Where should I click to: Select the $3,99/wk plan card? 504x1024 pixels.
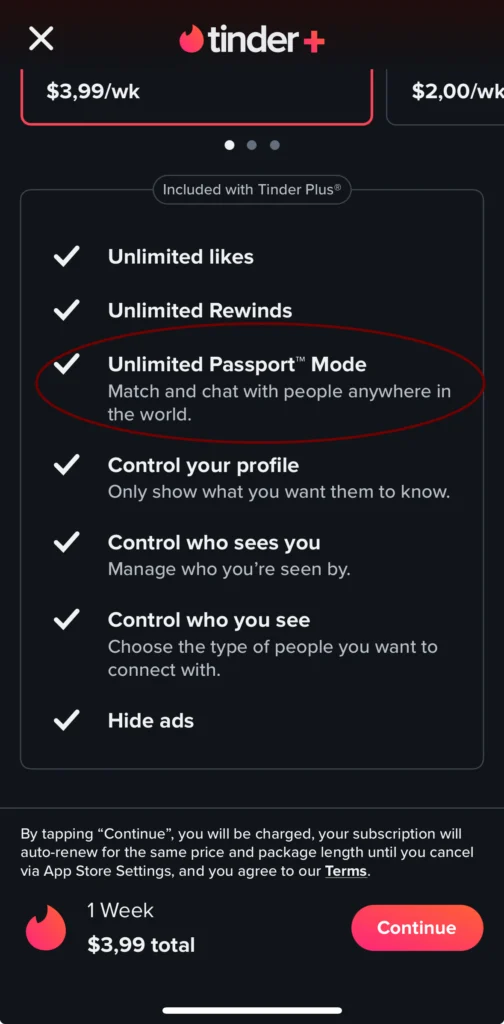197,95
